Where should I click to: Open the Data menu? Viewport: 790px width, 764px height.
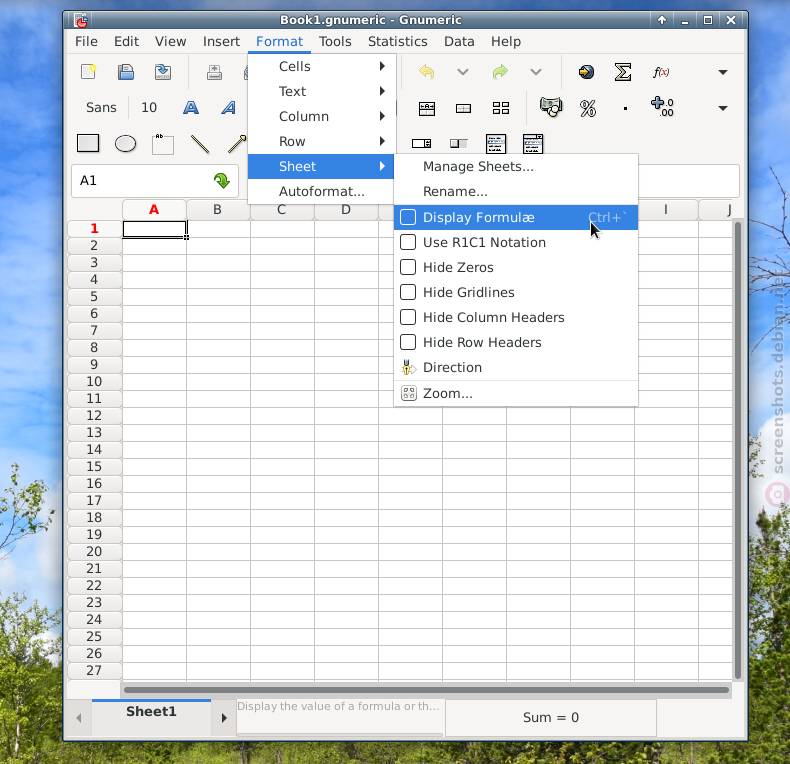[459, 41]
